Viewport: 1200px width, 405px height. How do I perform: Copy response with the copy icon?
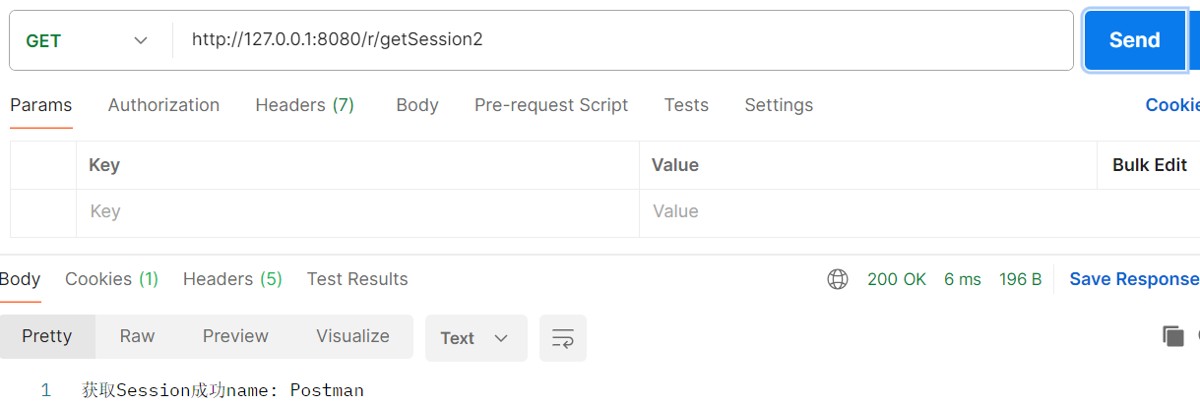click(x=1173, y=336)
